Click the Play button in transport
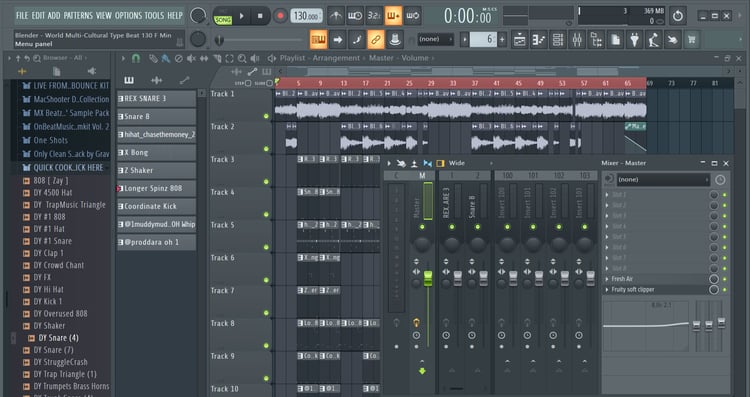This screenshot has width=750, height=397. (242, 16)
